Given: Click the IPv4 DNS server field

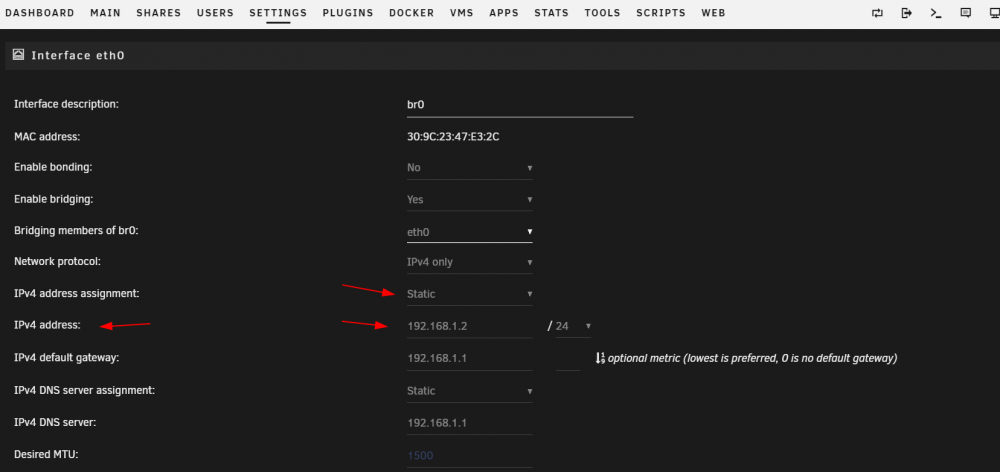Looking at the screenshot, I should pyautogui.click(x=469, y=423).
